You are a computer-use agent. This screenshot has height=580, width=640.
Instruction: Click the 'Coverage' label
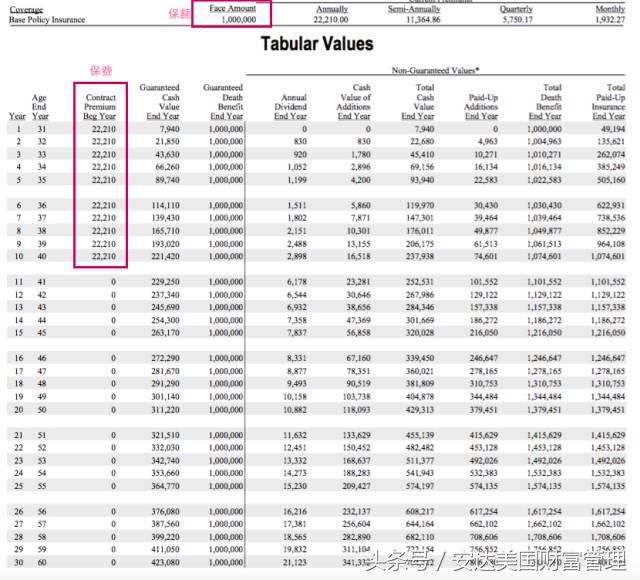pos(26,9)
